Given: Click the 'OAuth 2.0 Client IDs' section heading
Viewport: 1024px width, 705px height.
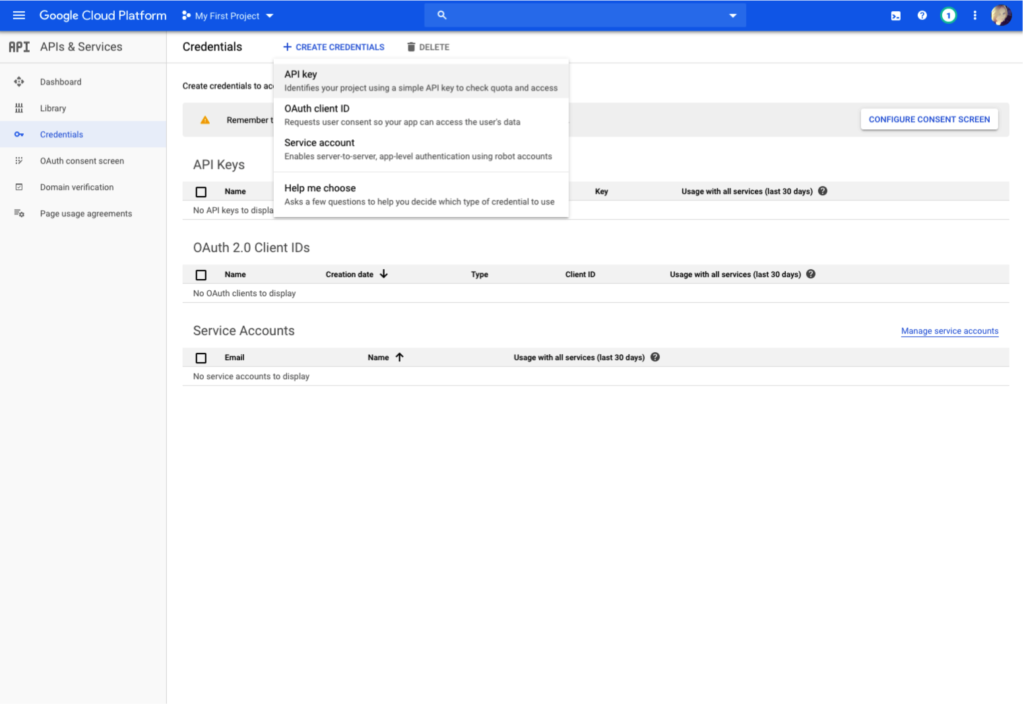Looking at the screenshot, I should click(x=251, y=247).
